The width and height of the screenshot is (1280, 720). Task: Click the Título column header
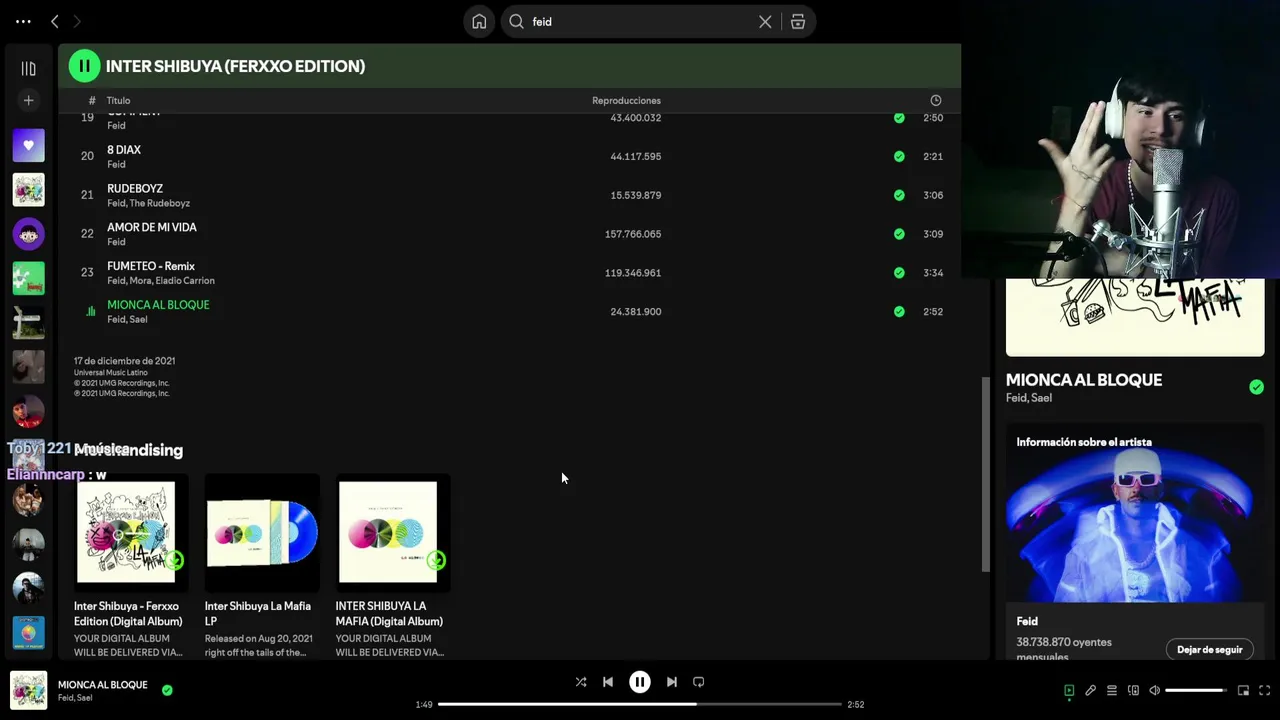[118, 100]
